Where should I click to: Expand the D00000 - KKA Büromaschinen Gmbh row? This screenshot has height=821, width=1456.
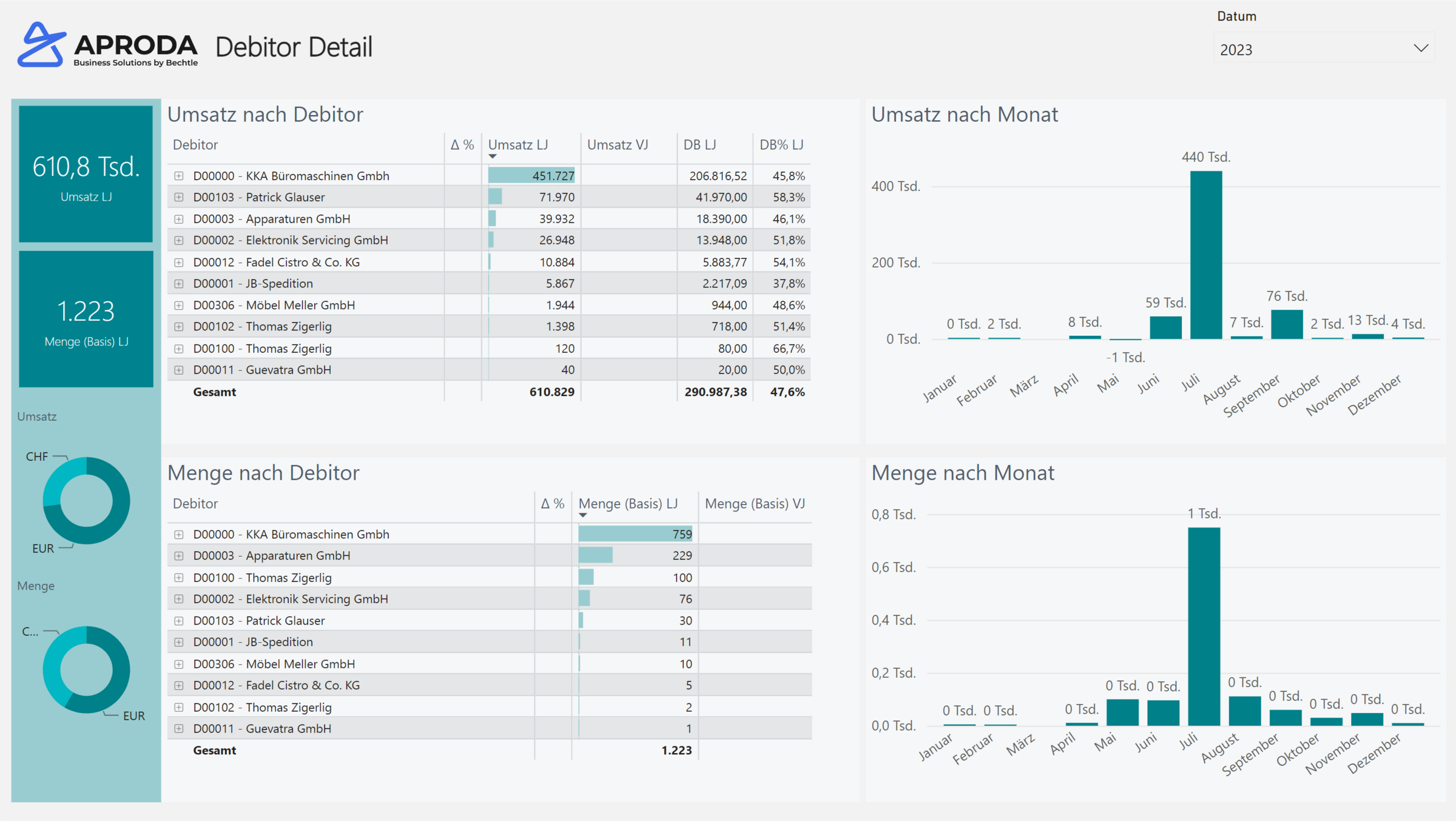179,175
